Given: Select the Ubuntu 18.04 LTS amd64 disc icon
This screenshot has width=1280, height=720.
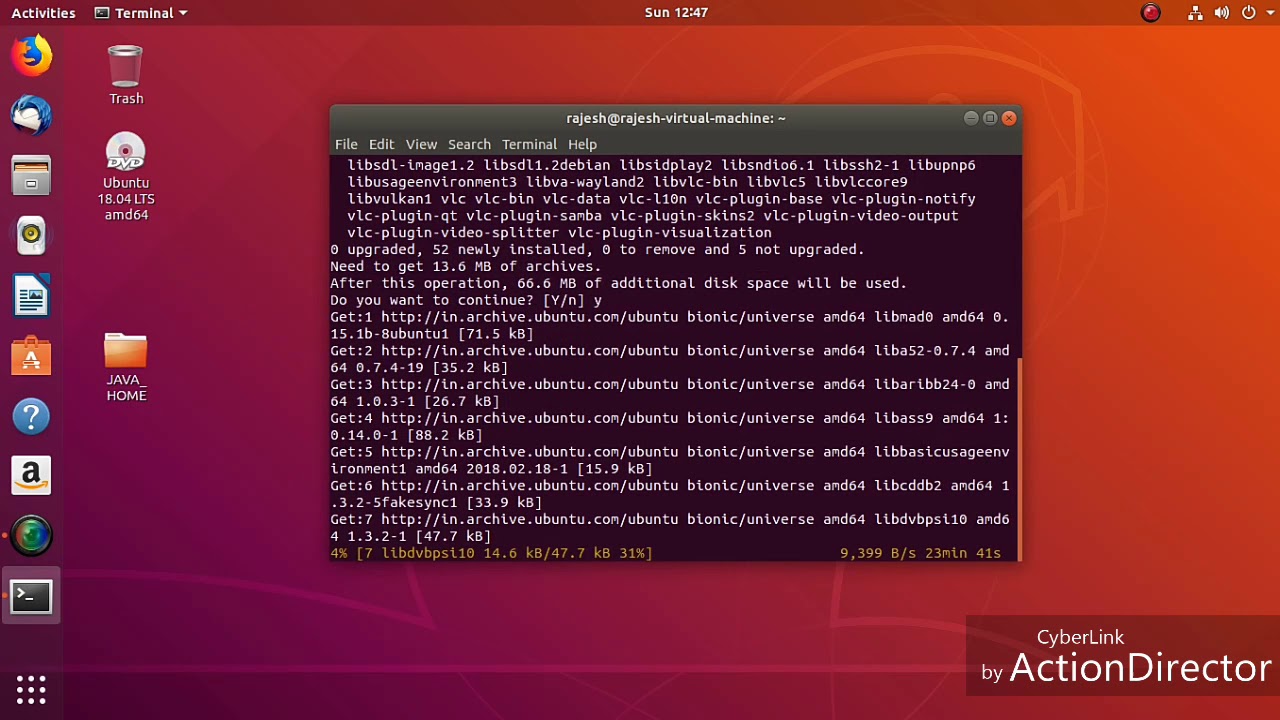Looking at the screenshot, I should click(x=126, y=177).
